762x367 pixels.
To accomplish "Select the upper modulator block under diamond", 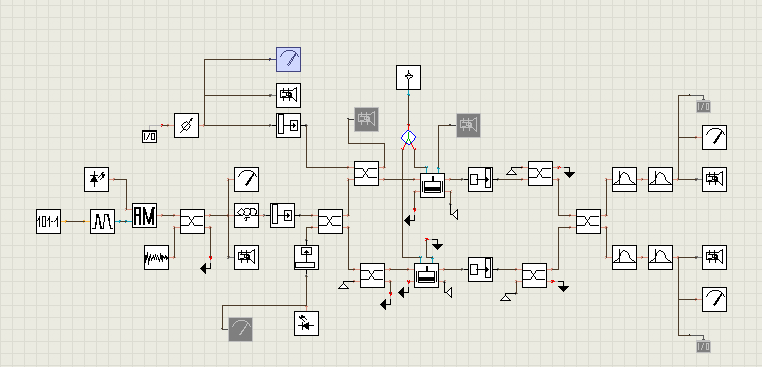I will tap(433, 185).
